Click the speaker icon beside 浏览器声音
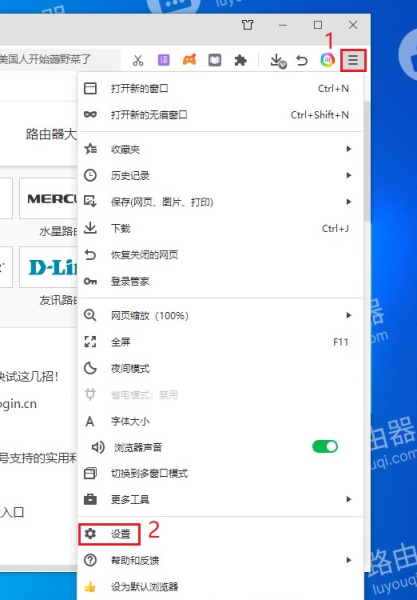The height and width of the screenshot is (600, 417). pos(98,447)
